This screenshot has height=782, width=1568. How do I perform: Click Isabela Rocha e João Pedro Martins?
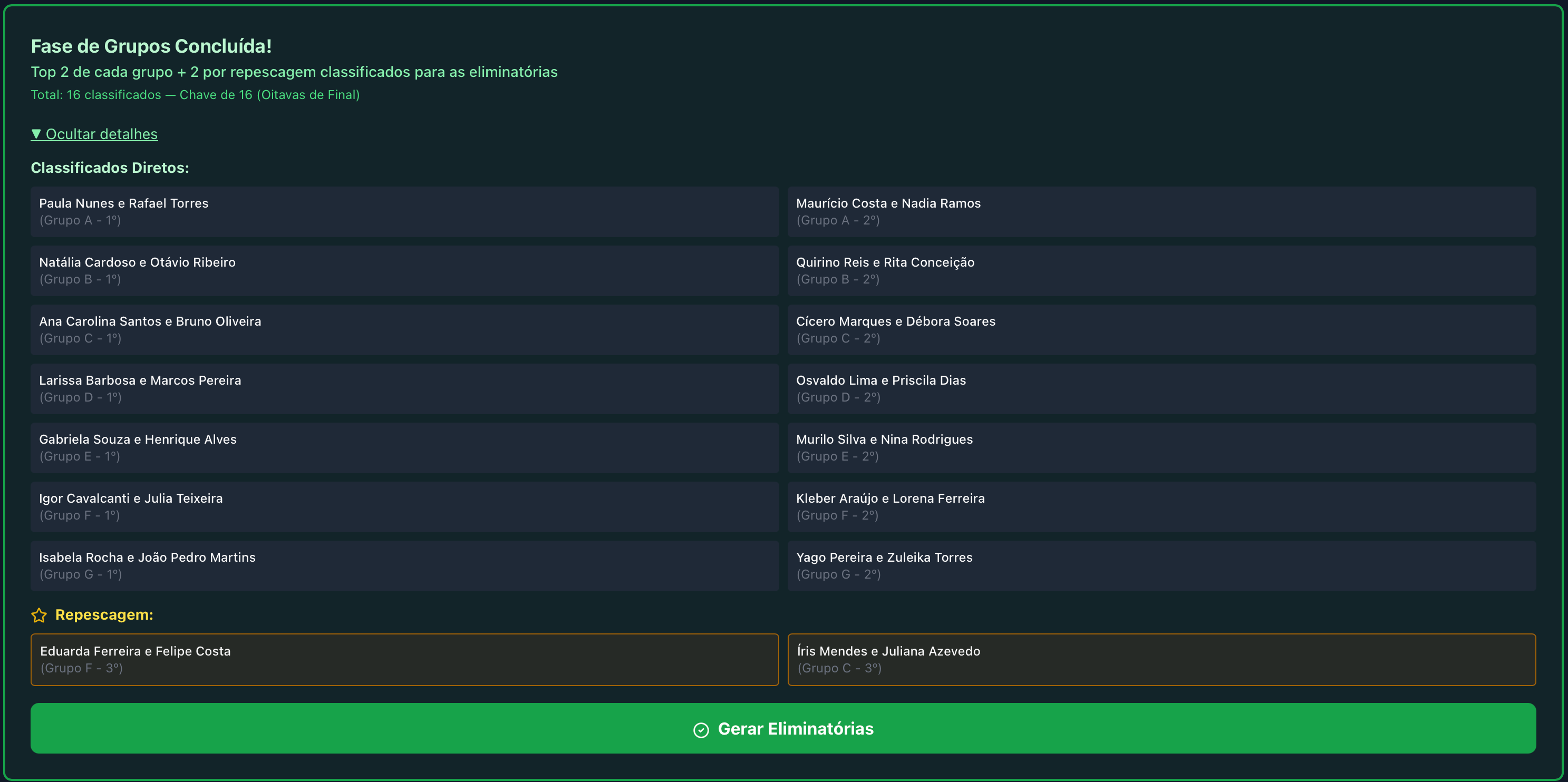[404, 566]
